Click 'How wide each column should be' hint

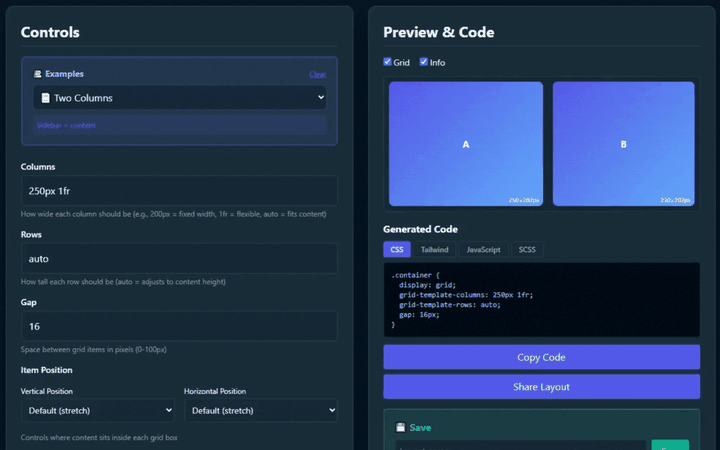[x=174, y=214]
